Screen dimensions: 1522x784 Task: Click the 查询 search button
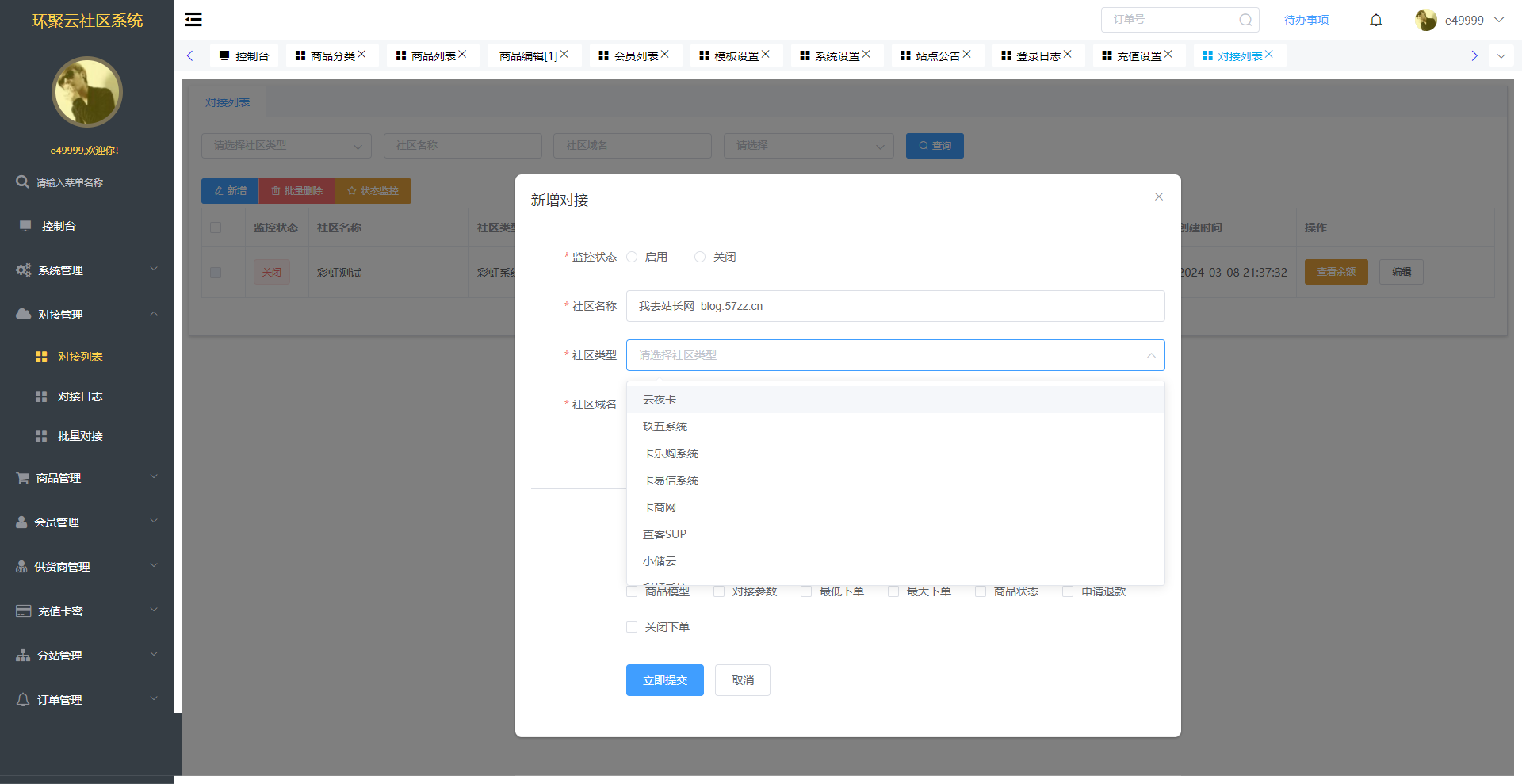(x=935, y=146)
